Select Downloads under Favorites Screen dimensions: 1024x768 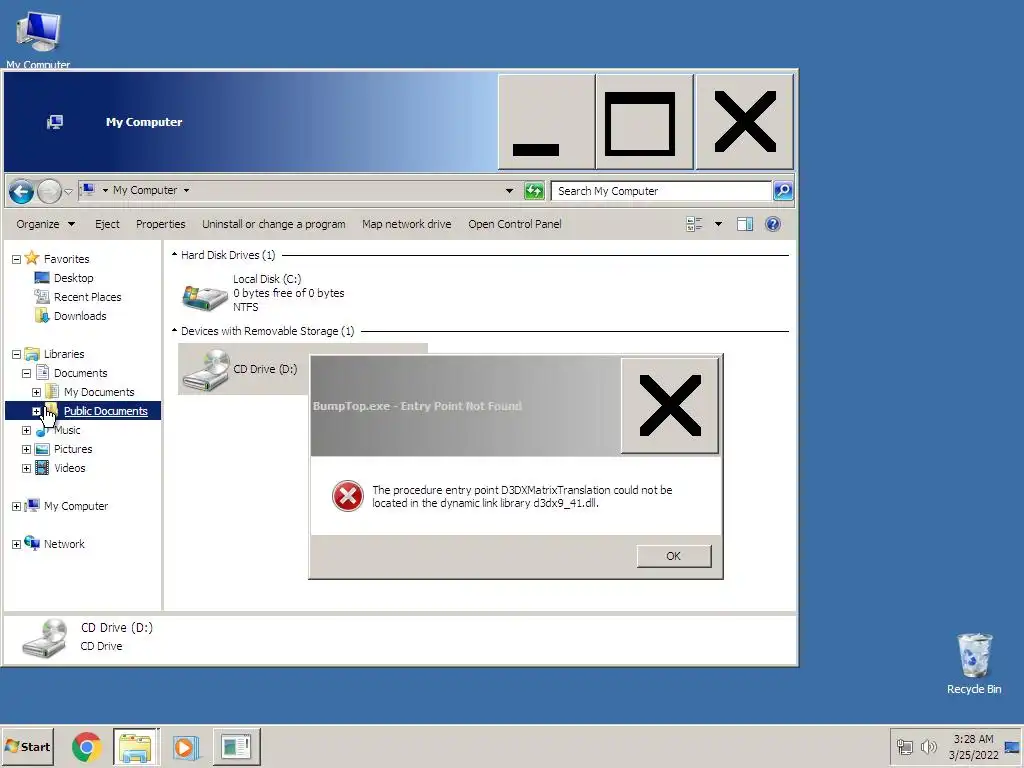(80, 316)
